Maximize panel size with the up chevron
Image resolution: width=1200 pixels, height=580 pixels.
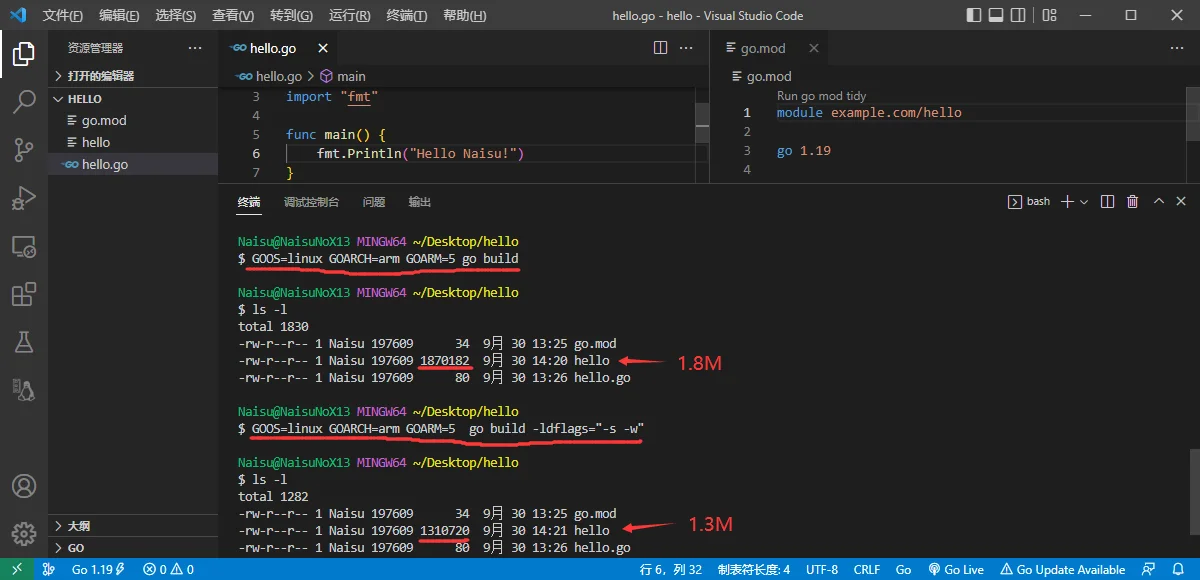pos(1158,201)
